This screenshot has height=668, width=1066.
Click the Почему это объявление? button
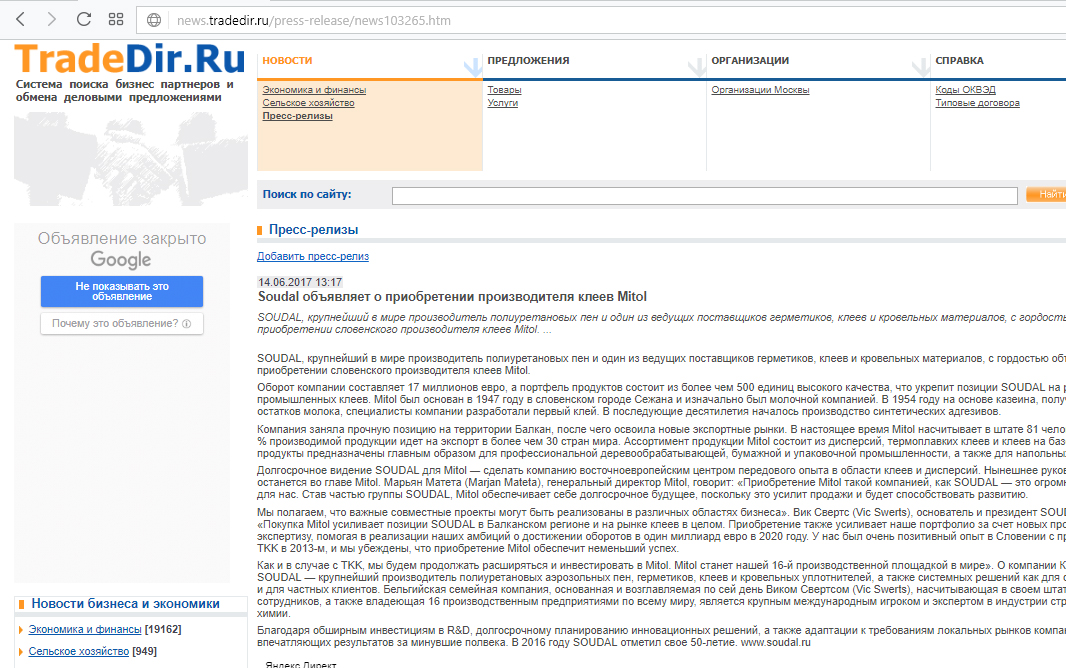(122, 323)
